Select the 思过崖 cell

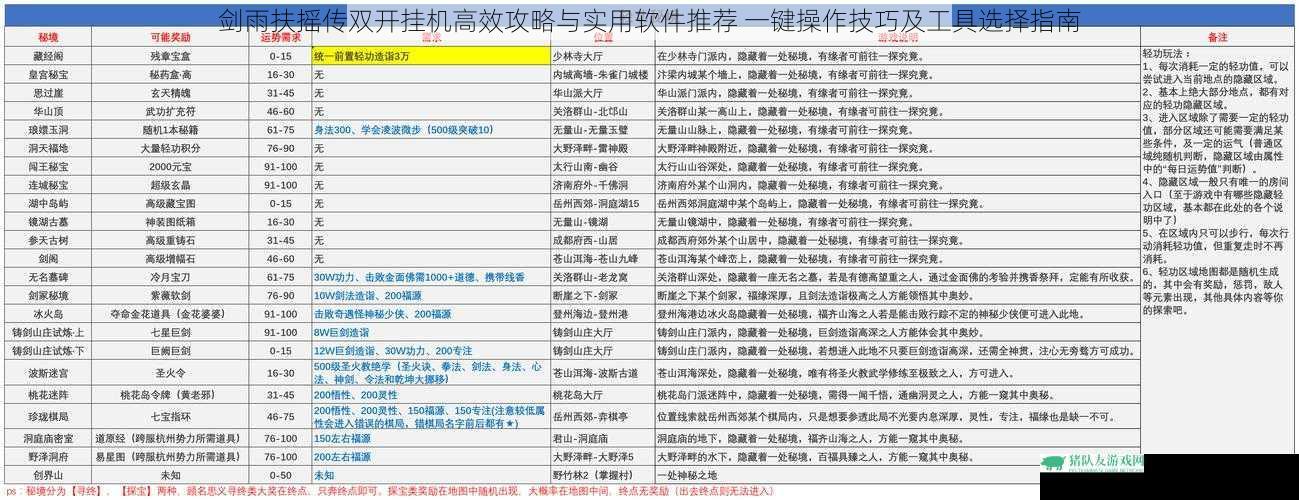48,93
